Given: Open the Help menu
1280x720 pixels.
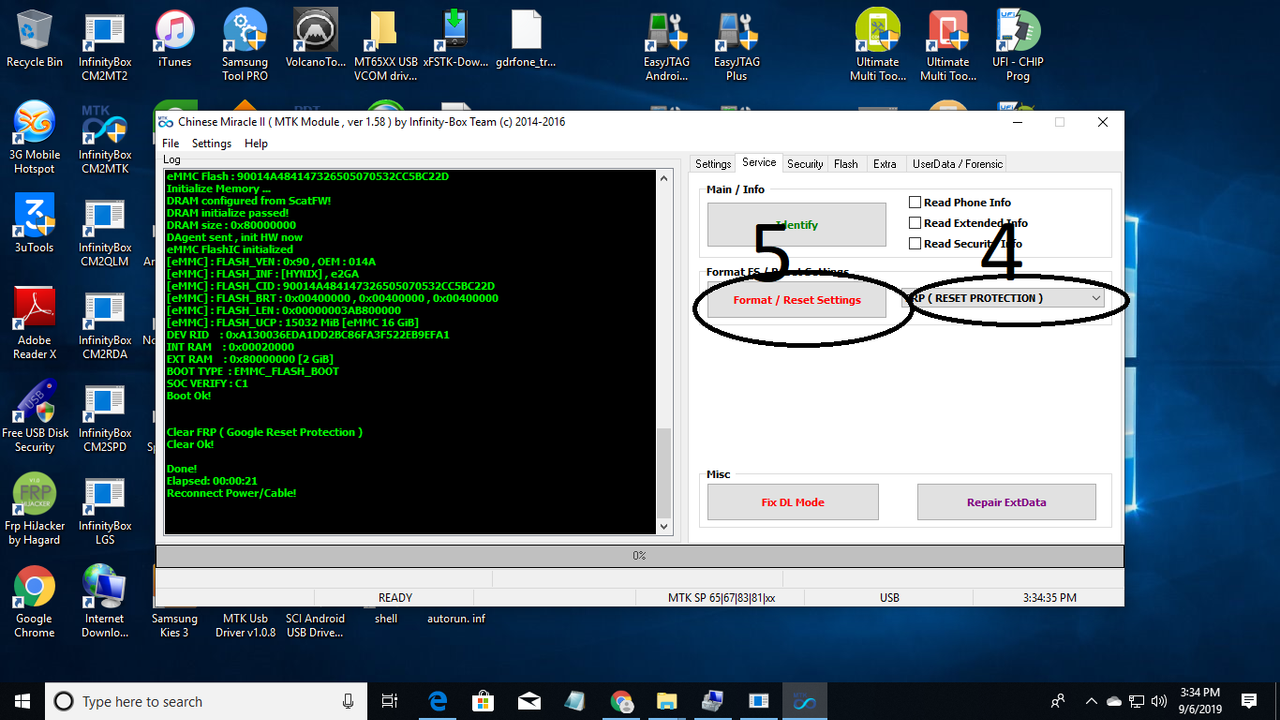Looking at the screenshot, I should coord(256,143).
